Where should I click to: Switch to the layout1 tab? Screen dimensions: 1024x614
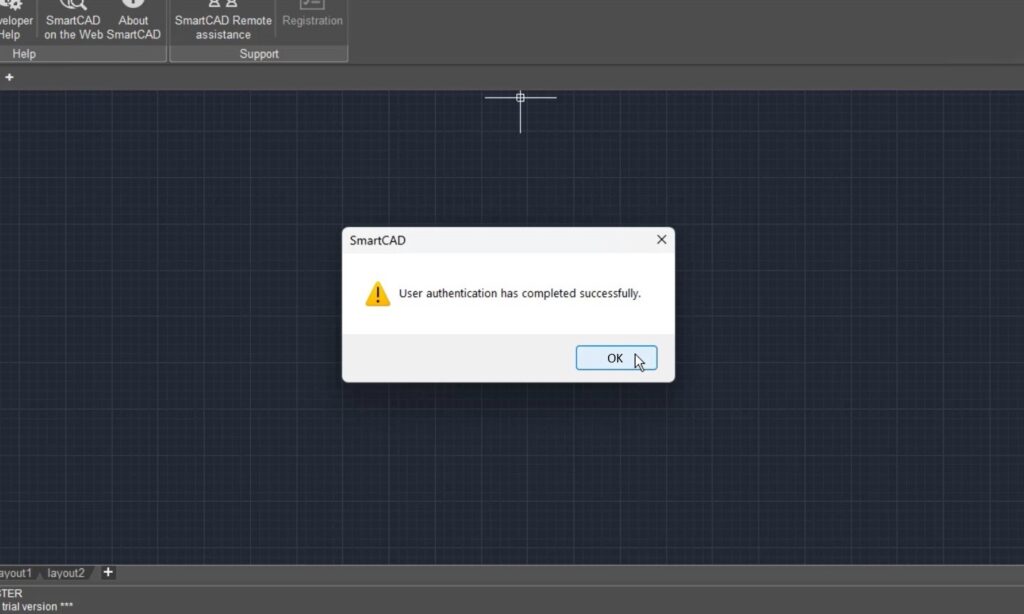15,573
